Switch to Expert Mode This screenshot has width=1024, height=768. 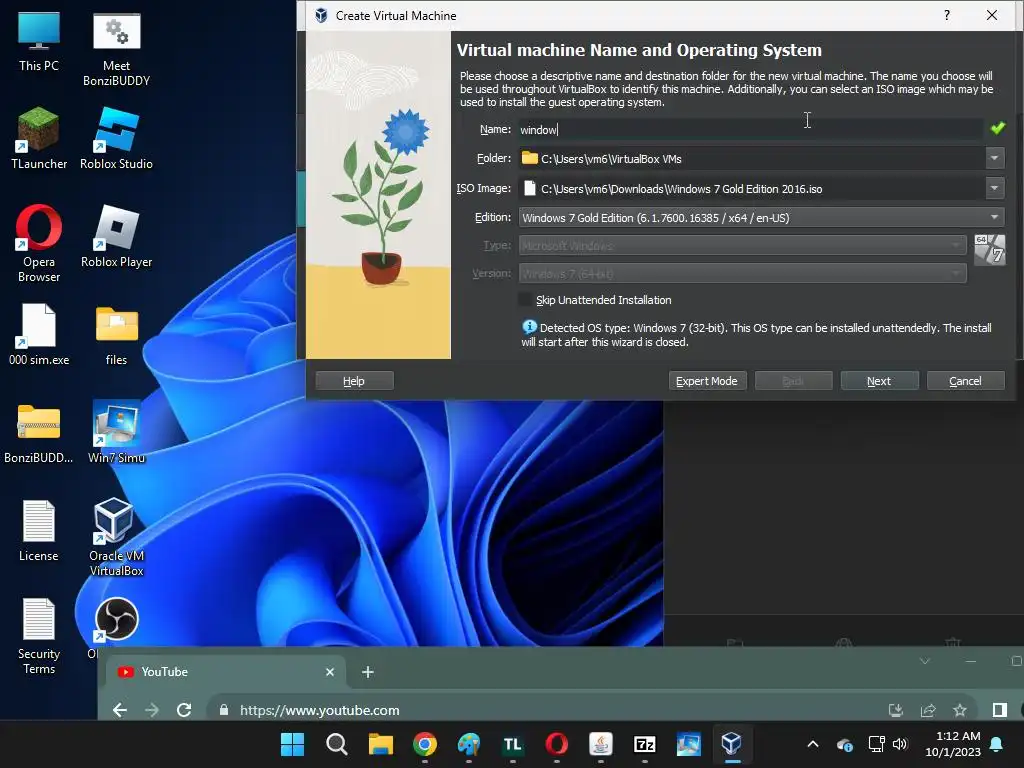click(707, 381)
